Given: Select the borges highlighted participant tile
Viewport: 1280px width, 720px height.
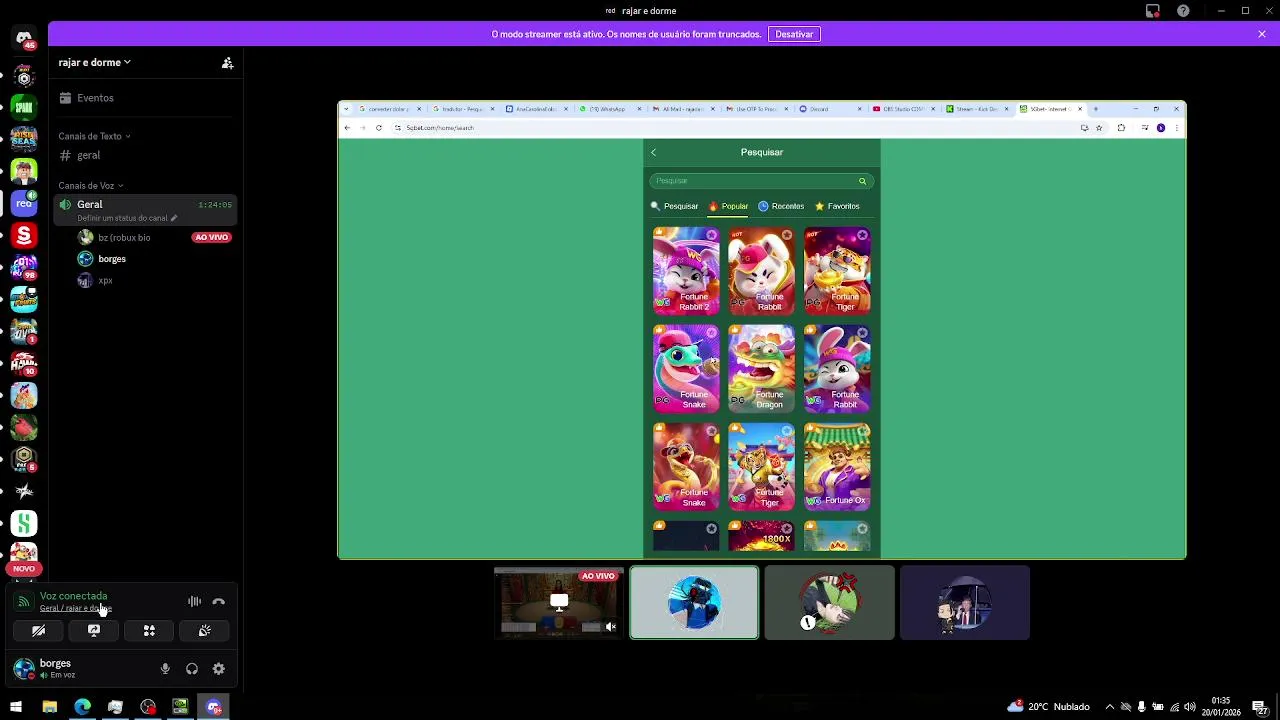Looking at the screenshot, I should (x=694, y=602).
